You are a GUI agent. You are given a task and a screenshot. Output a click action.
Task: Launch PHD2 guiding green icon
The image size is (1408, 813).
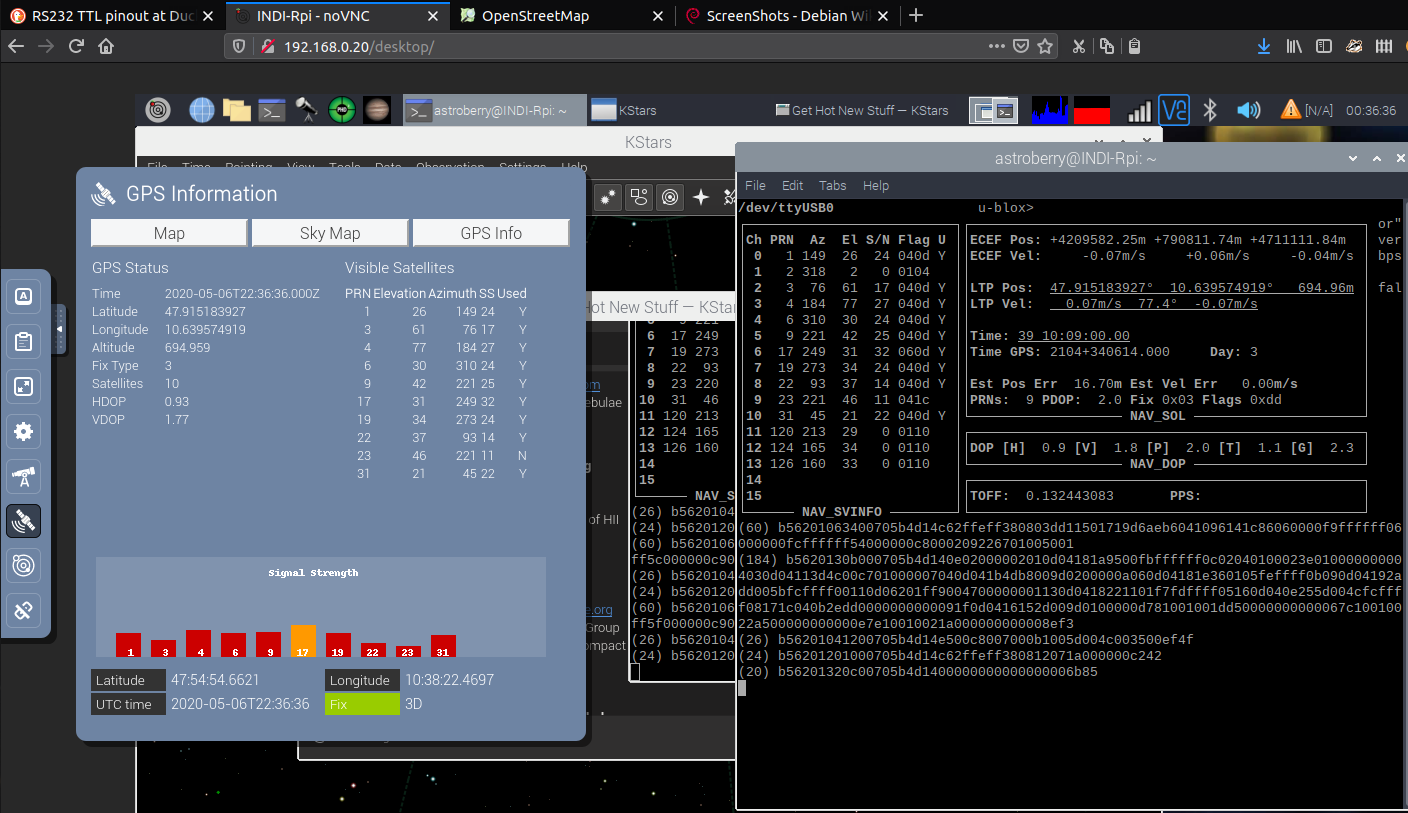[342, 110]
